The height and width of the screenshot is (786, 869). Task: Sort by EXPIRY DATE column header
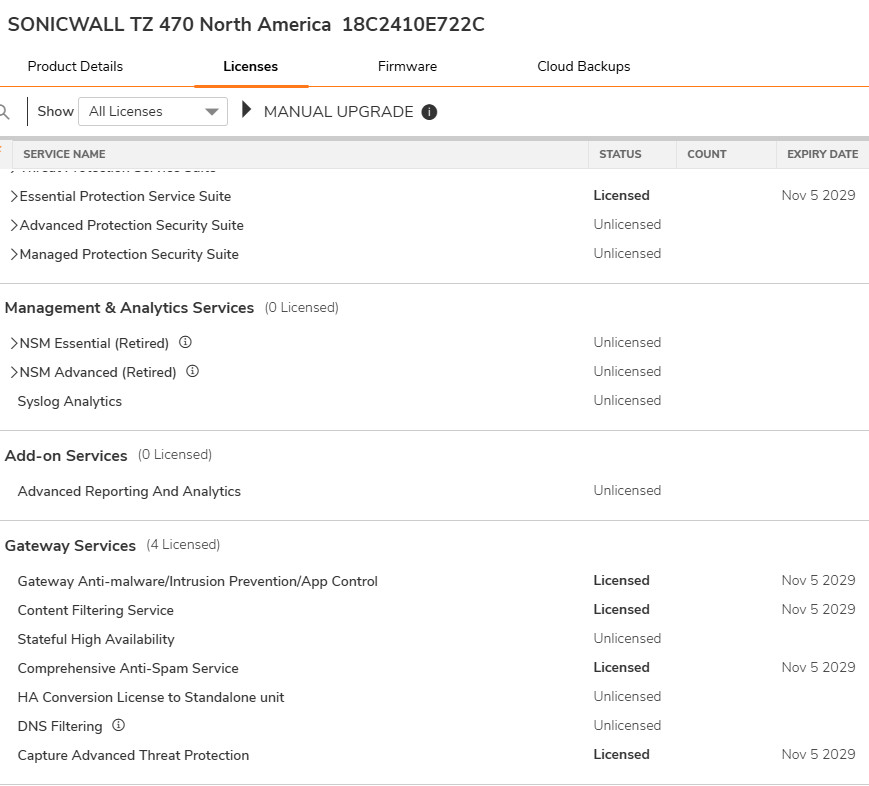tap(822, 154)
